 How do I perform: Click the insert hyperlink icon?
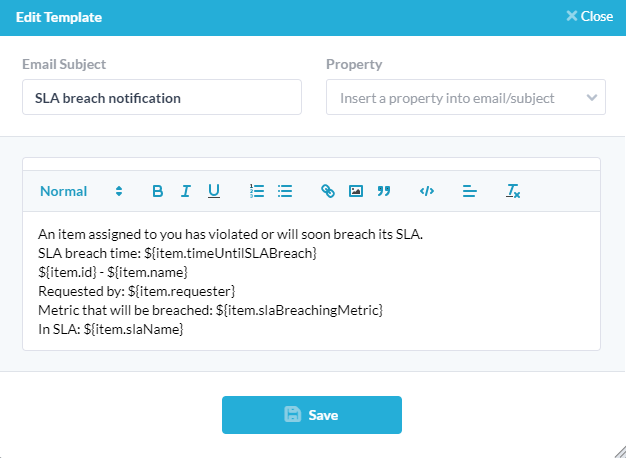pyautogui.click(x=327, y=191)
